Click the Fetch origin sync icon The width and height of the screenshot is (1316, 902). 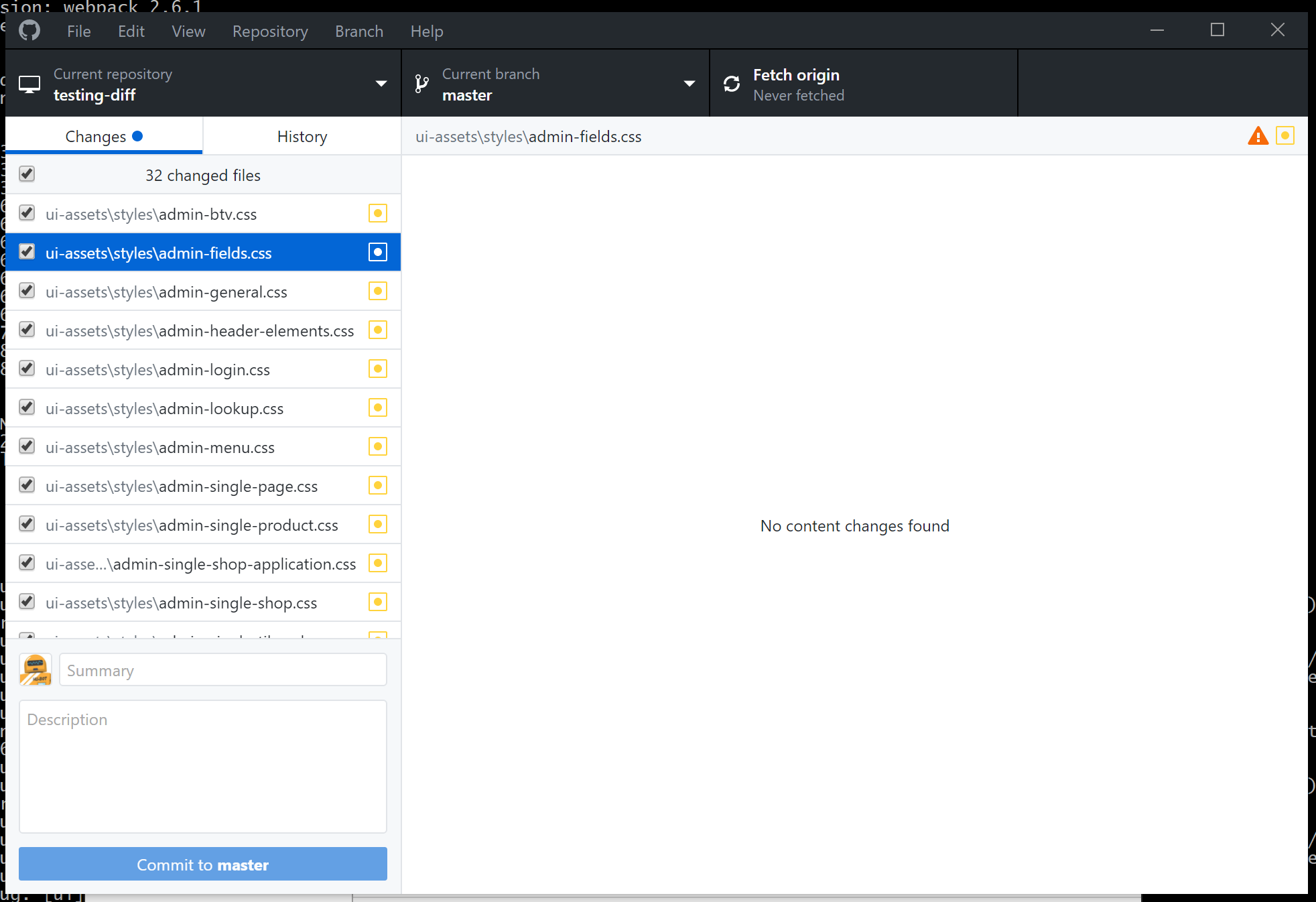pyautogui.click(x=732, y=83)
